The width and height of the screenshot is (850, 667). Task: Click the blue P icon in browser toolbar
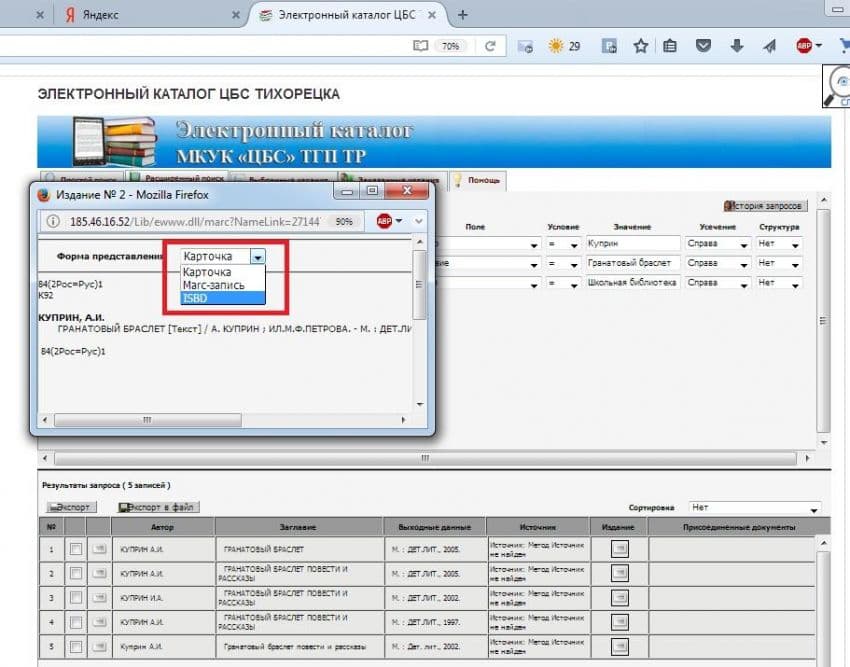(x=609, y=46)
